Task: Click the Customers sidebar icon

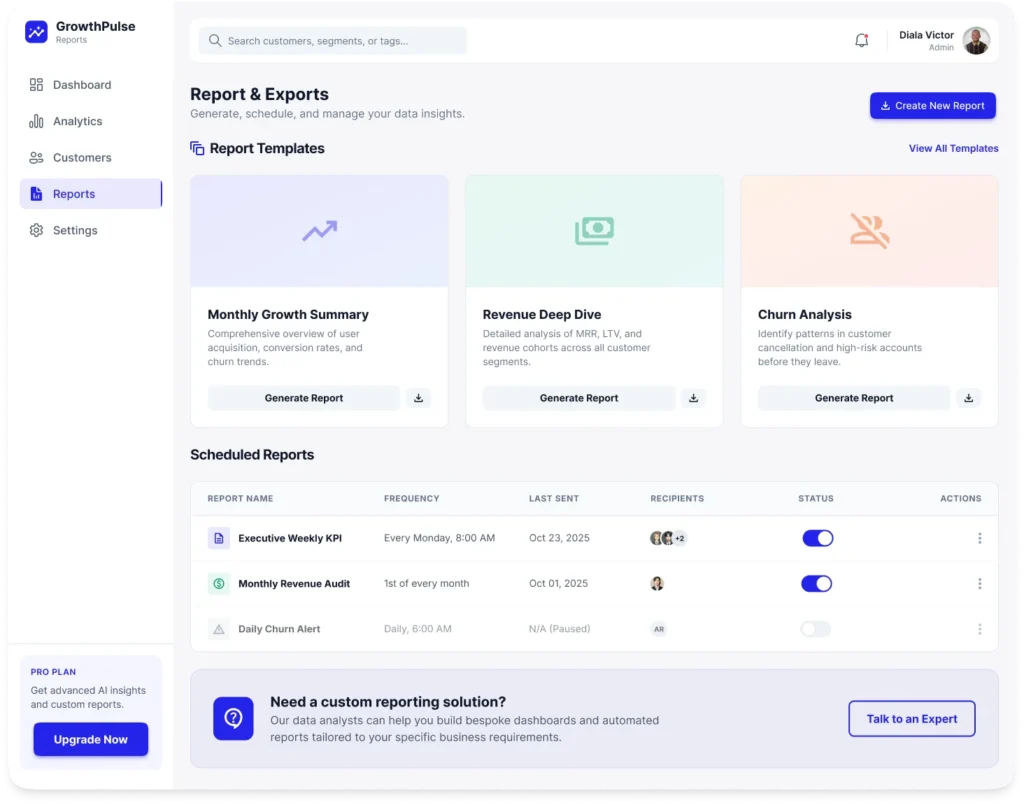Action: tap(35, 157)
